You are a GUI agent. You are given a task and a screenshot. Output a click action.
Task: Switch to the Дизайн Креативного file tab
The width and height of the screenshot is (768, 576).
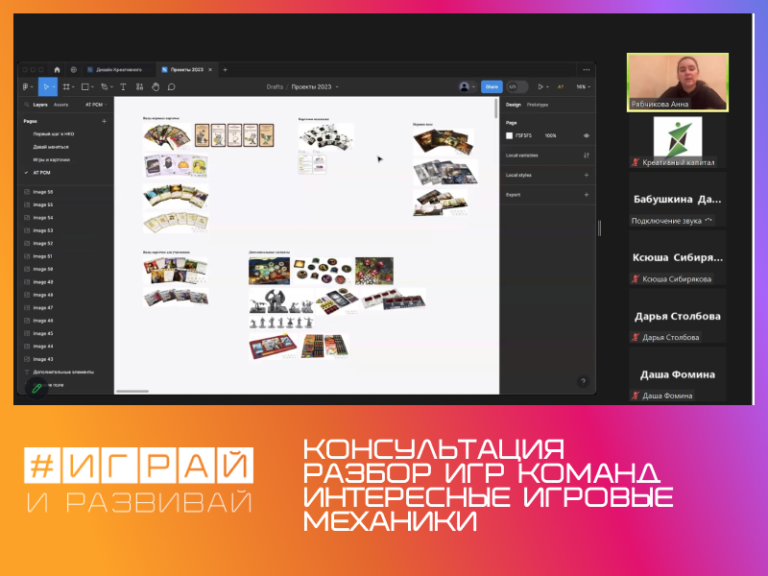click(x=119, y=70)
